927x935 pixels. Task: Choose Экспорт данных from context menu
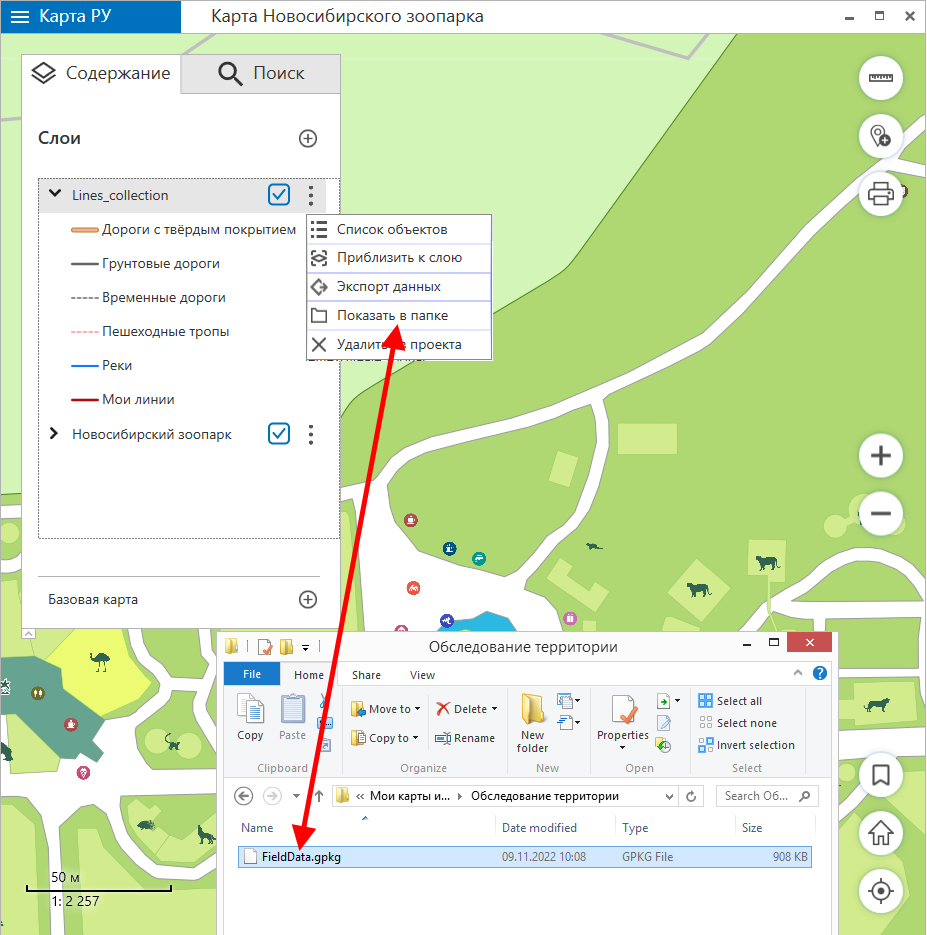399,287
